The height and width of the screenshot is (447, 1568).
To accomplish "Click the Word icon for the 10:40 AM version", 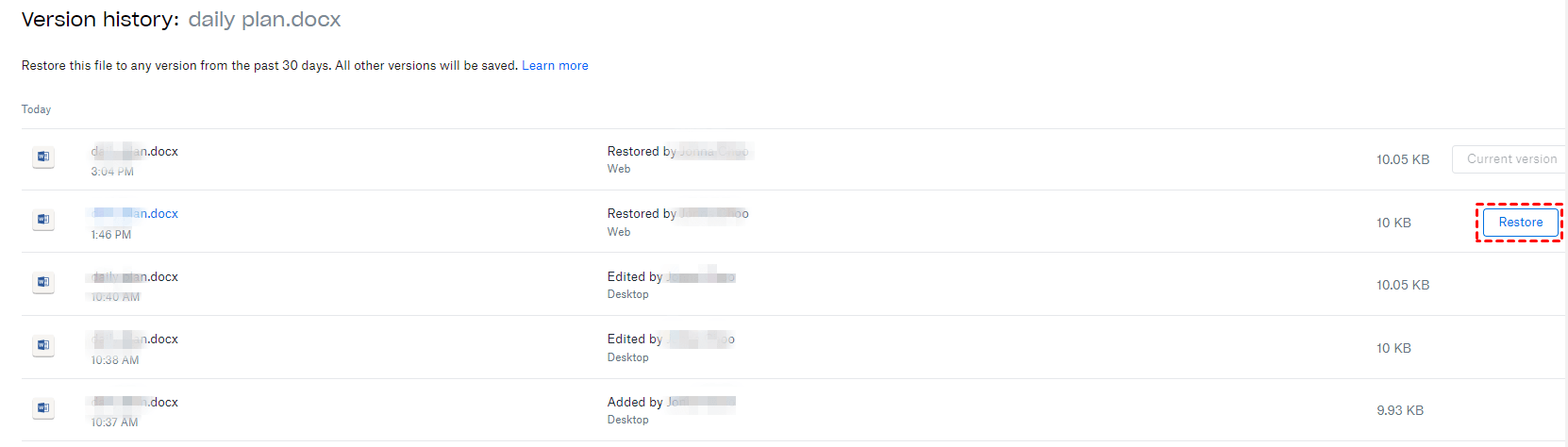I will pos(42,282).
